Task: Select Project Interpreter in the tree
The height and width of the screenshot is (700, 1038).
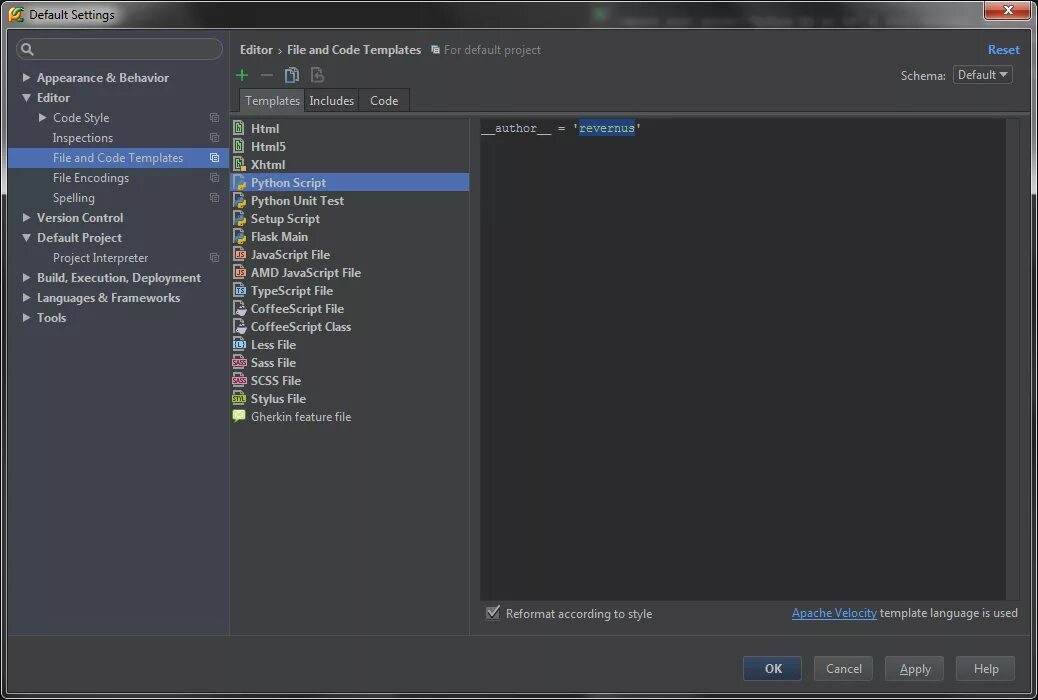Action: click(x=101, y=258)
